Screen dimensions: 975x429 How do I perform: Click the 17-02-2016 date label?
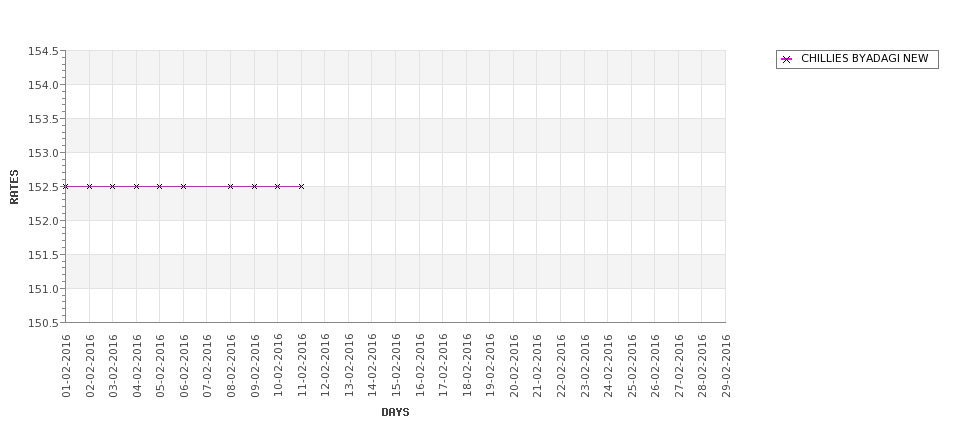443,366
